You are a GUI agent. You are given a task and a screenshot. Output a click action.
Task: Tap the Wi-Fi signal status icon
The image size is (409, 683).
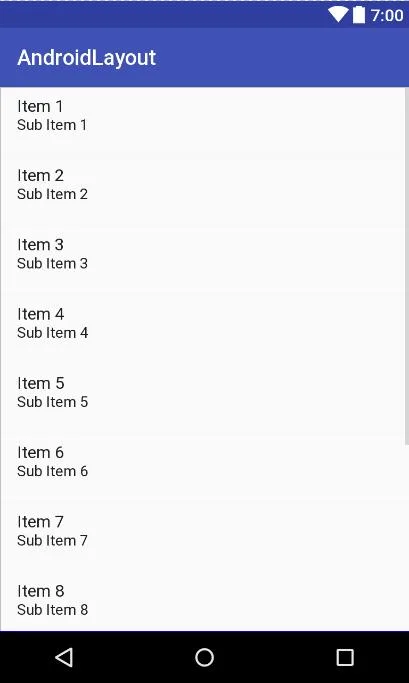pyautogui.click(x=338, y=15)
